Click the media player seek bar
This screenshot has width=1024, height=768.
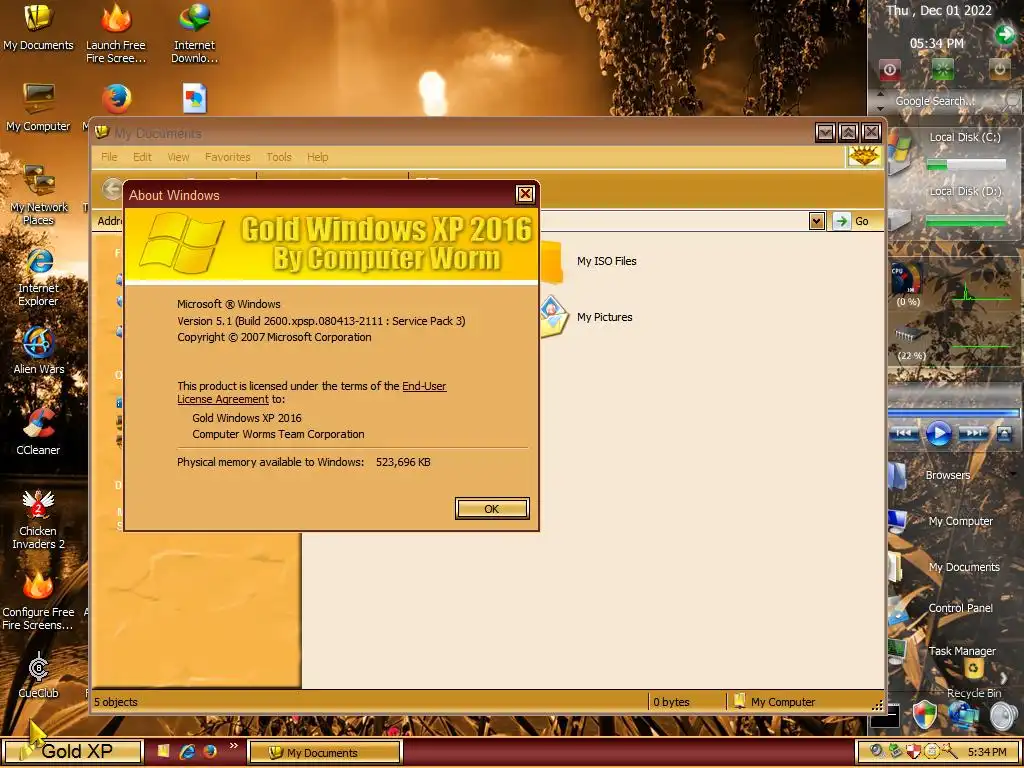953,413
